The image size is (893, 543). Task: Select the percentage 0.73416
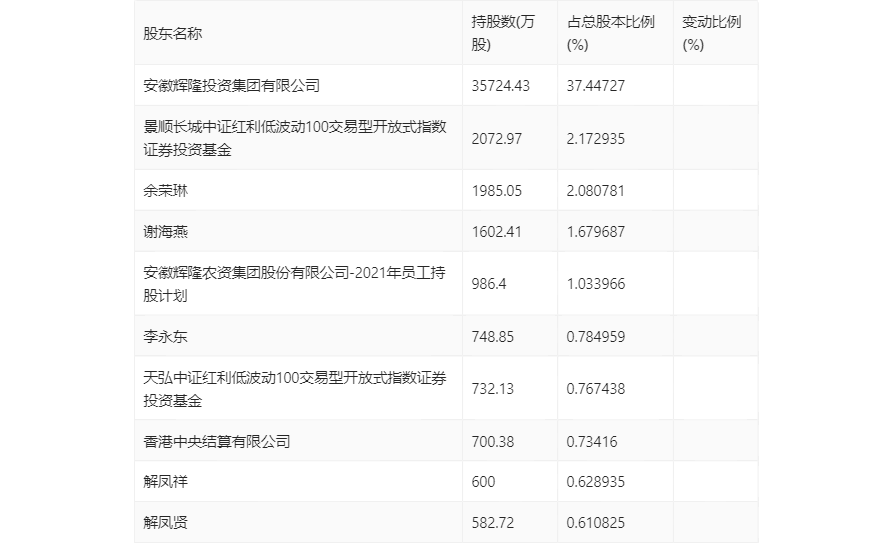point(592,442)
